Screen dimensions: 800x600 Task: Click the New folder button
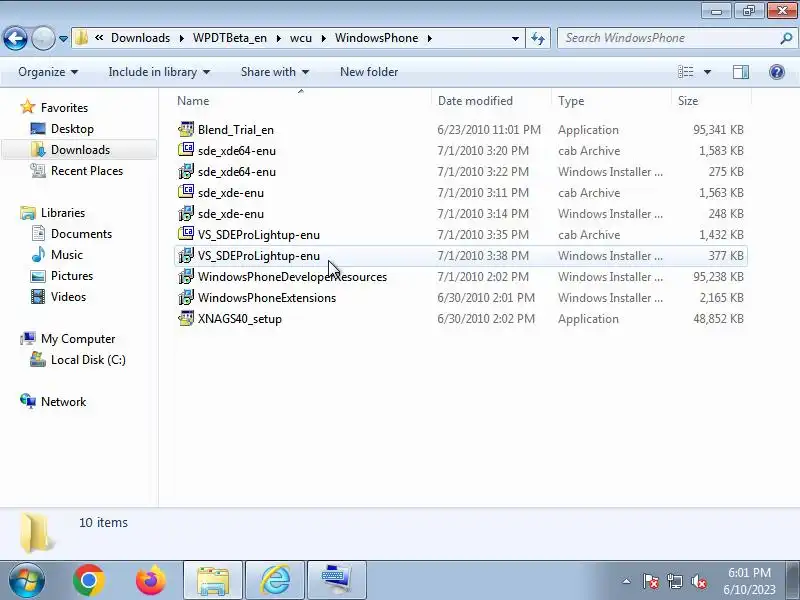pyautogui.click(x=369, y=72)
